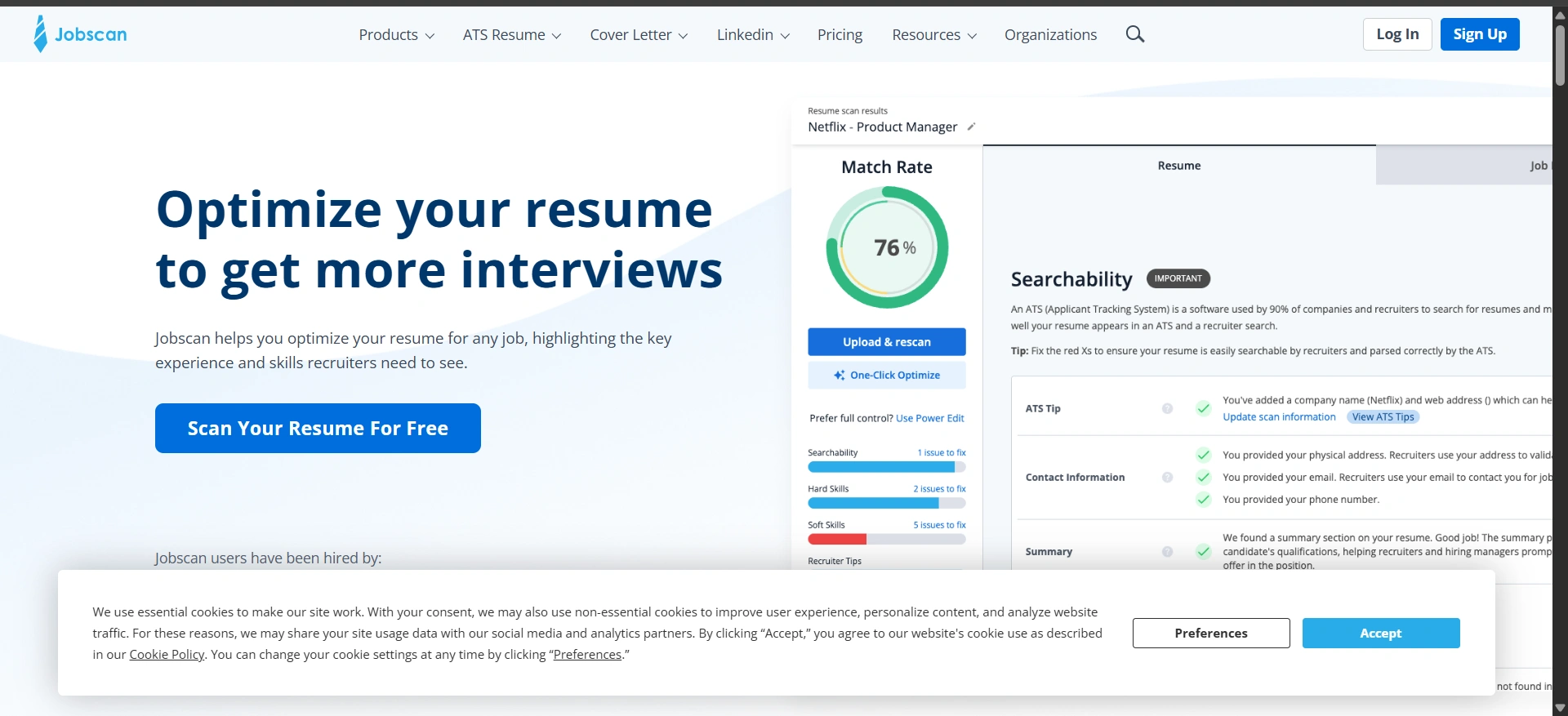Click the View ATS Tips badge
1568x716 pixels.
pos(1383,416)
